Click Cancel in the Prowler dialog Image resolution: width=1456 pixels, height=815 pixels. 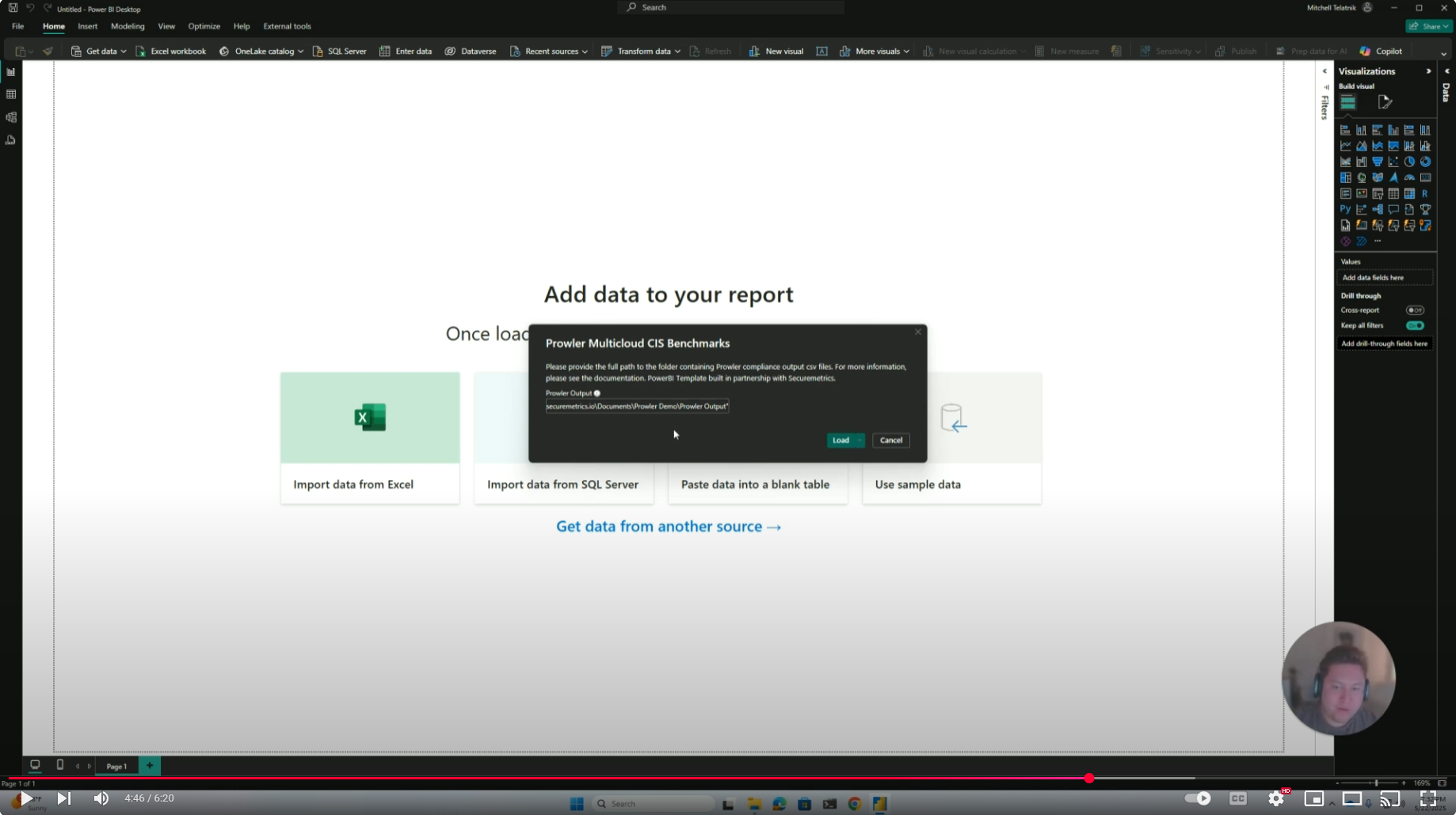pyautogui.click(x=891, y=440)
